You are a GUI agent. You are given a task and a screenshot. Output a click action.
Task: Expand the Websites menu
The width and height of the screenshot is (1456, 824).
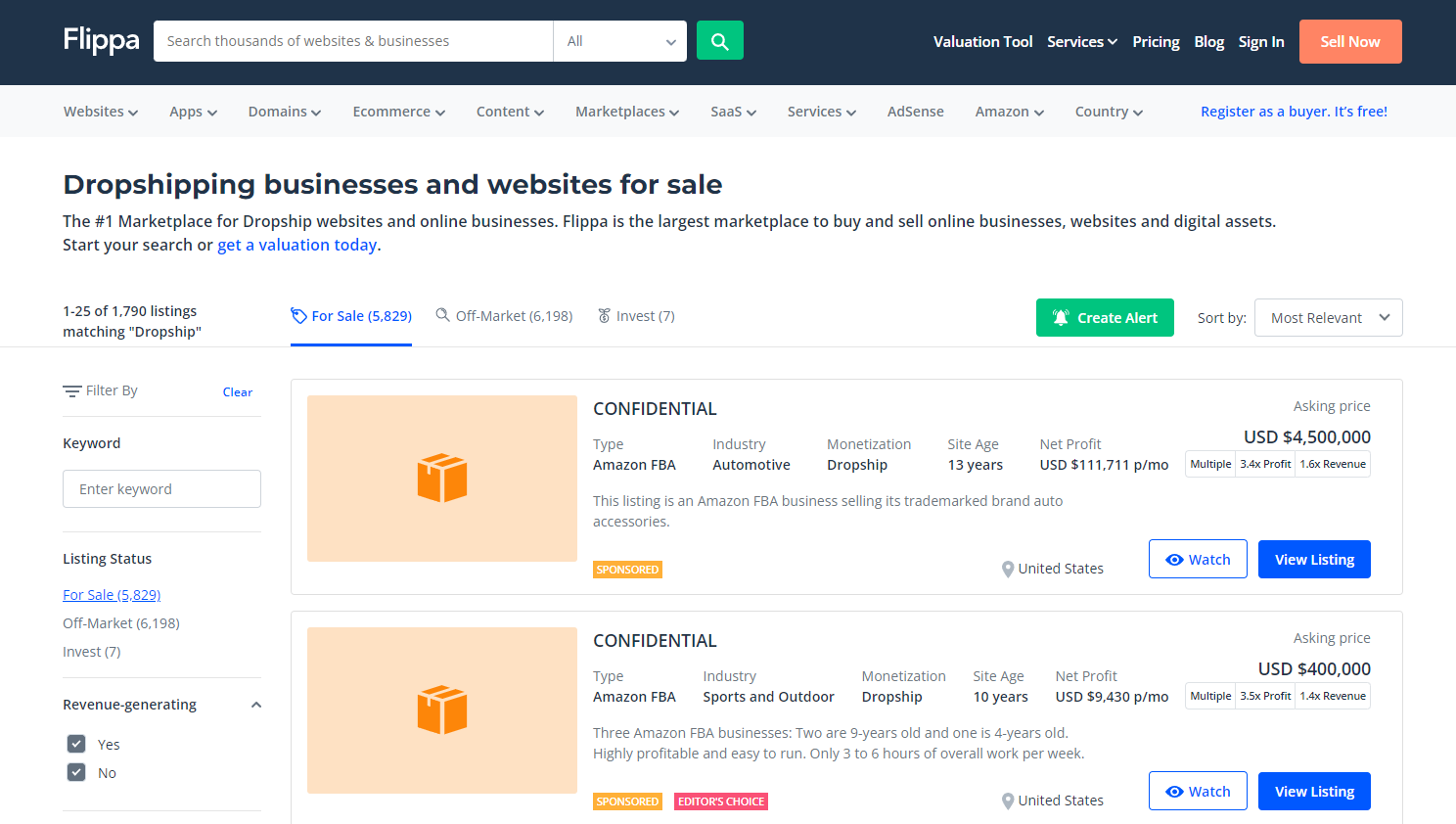point(101,112)
